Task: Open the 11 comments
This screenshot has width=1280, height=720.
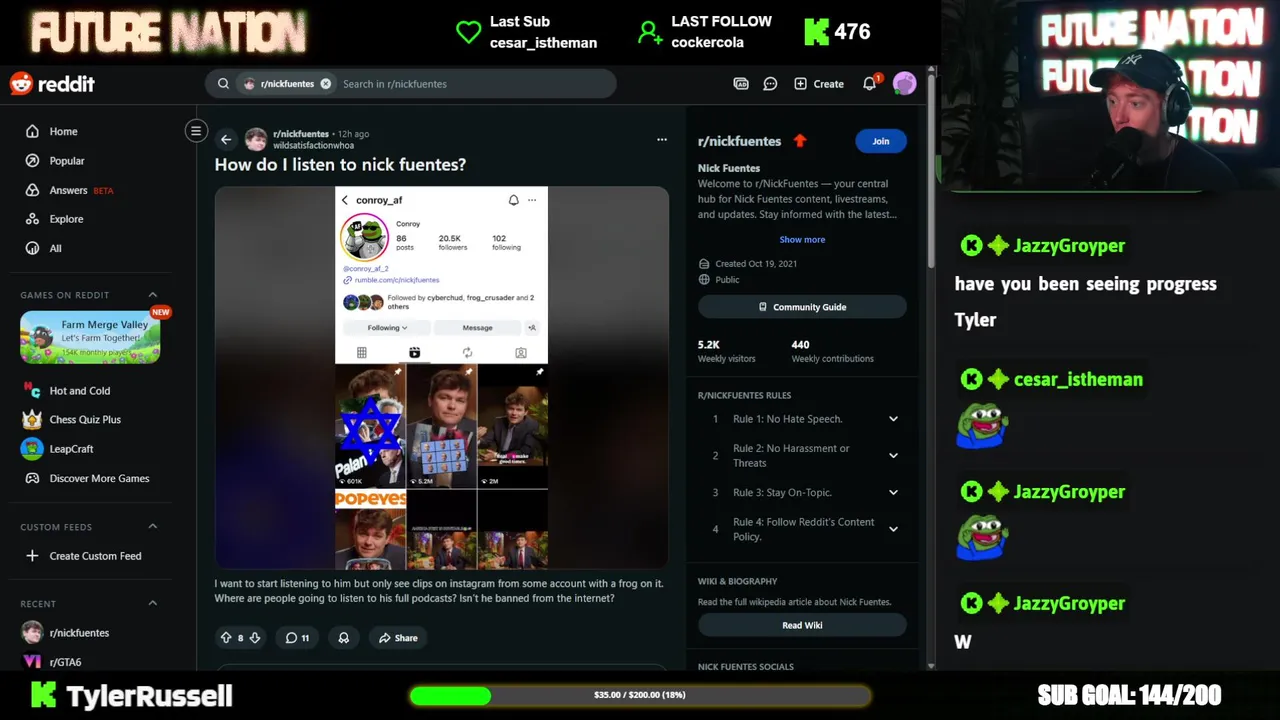Action: pyautogui.click(x=297, y=638)
